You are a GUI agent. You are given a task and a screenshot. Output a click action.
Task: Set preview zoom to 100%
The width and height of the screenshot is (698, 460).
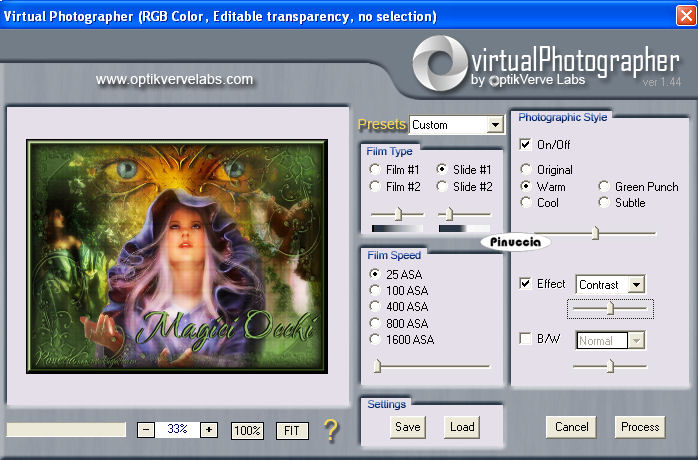[x=248, y=431]
